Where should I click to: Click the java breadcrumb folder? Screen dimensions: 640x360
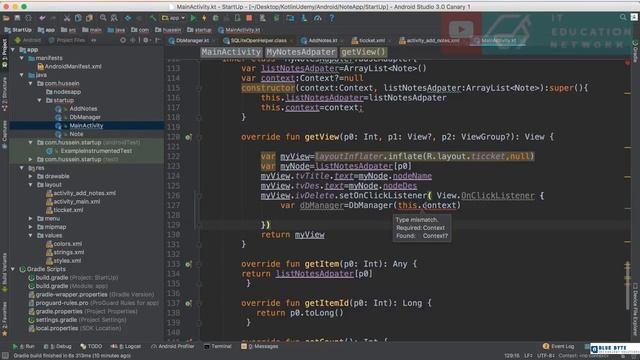[116, 30]
